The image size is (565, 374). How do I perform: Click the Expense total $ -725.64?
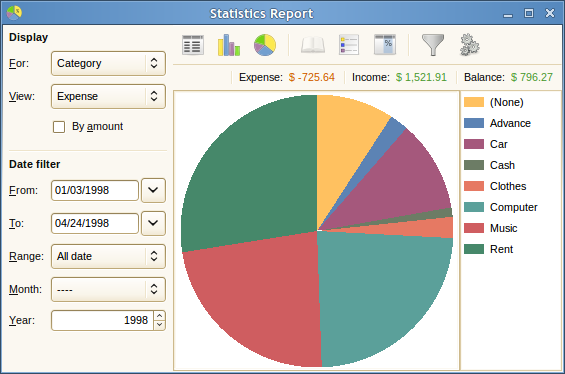(x=311, y=77)
